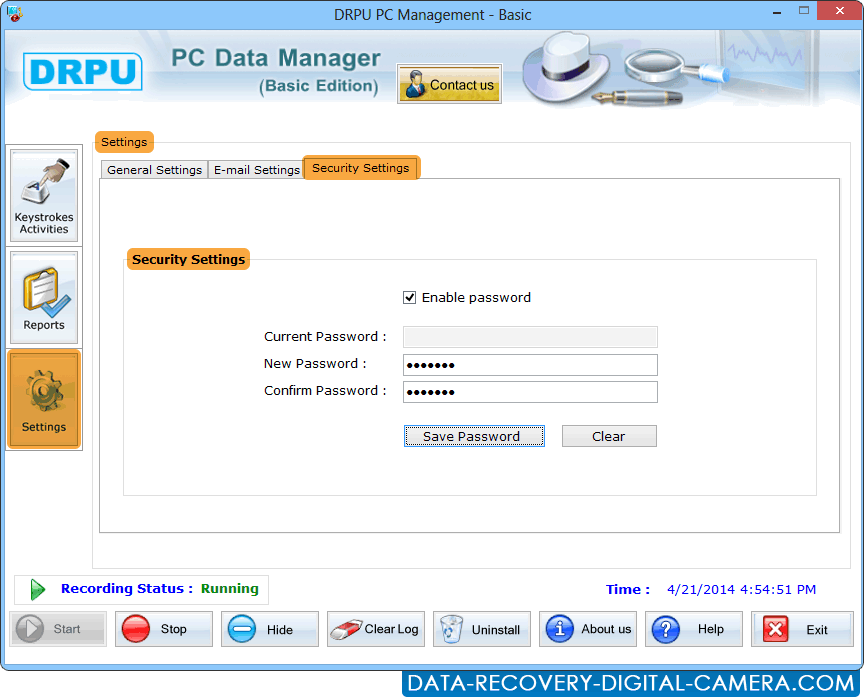Click the Uninstall trash button
The height and width of the screenshot is (697, 864).
coord(482,629)
